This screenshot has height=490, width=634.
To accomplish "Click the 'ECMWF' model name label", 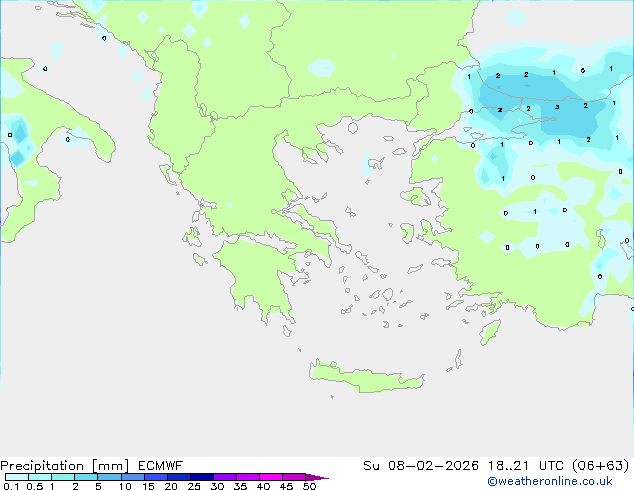I will tap(161, 466).
